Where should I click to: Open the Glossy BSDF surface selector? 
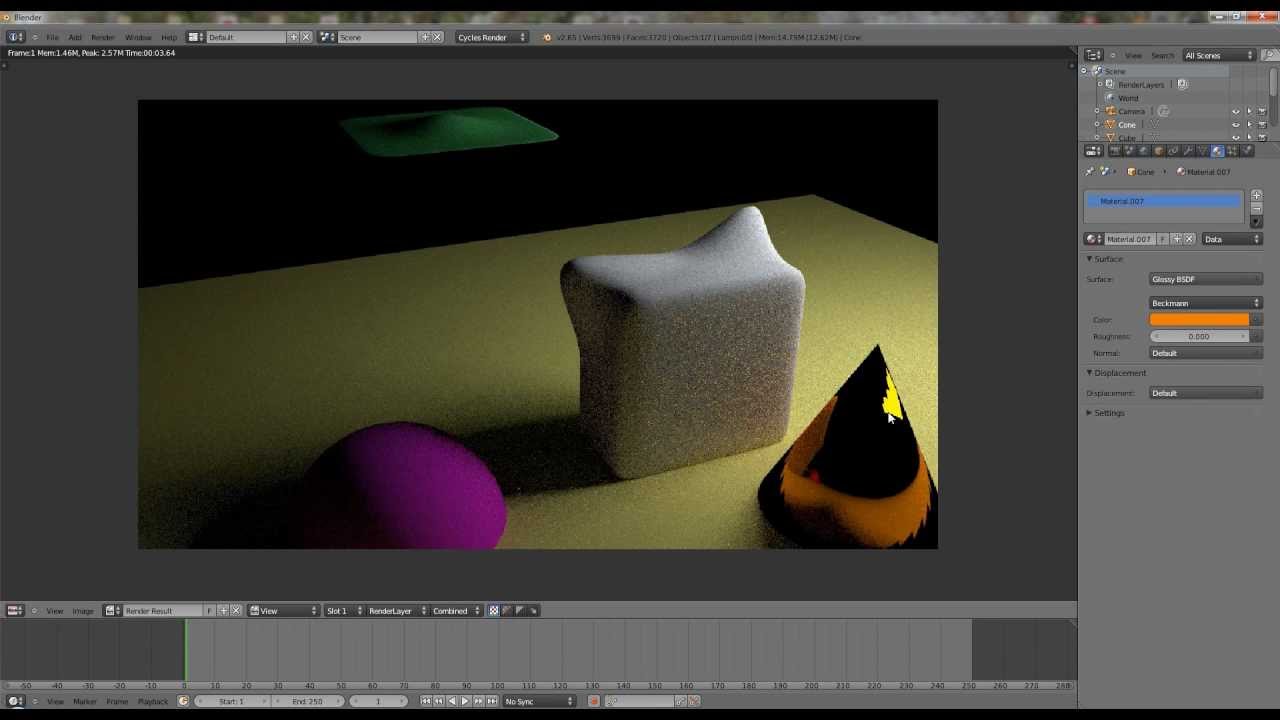tap(1206, 279)
